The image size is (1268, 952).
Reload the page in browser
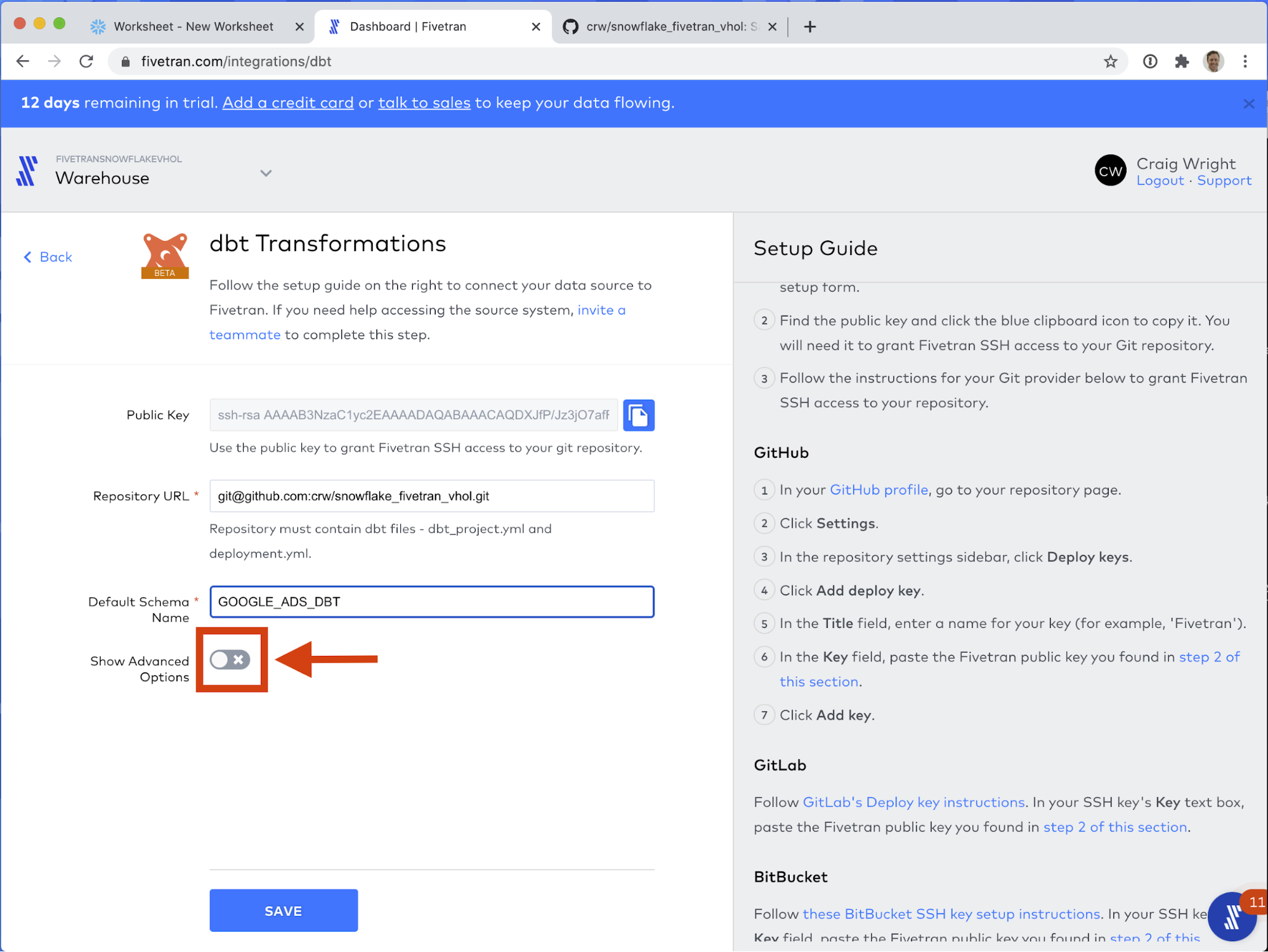pos(86,62)
